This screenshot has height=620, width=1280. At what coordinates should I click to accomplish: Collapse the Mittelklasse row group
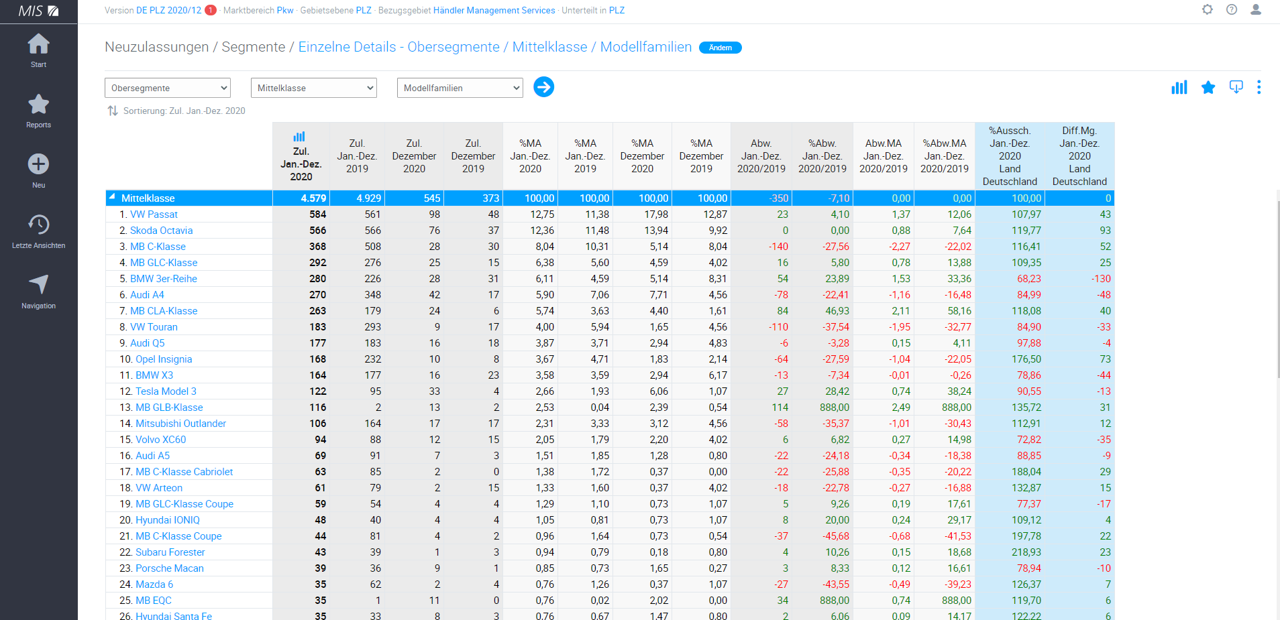click(x=112, y=198)
